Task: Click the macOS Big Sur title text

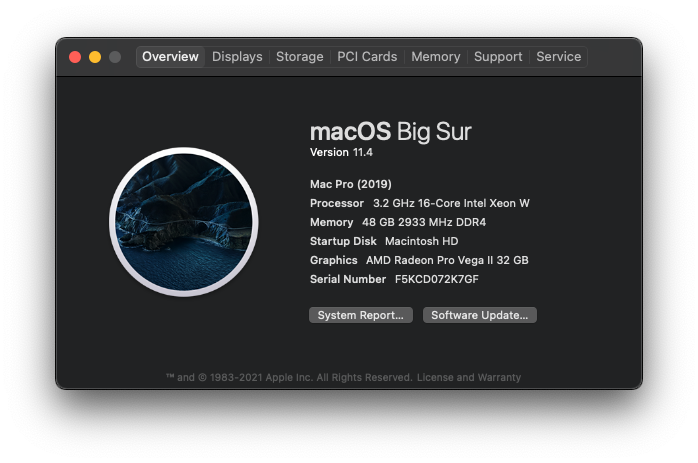Action: tap(390, 132)
